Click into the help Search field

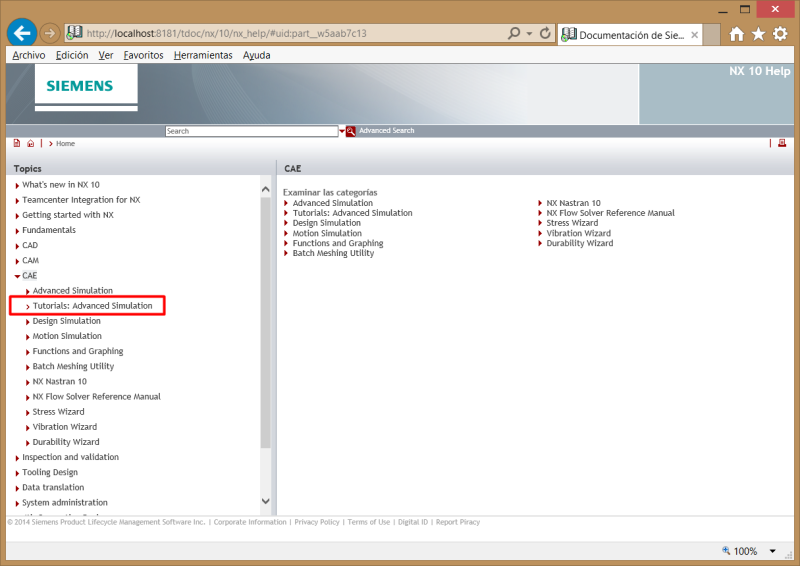click(252, 131)
